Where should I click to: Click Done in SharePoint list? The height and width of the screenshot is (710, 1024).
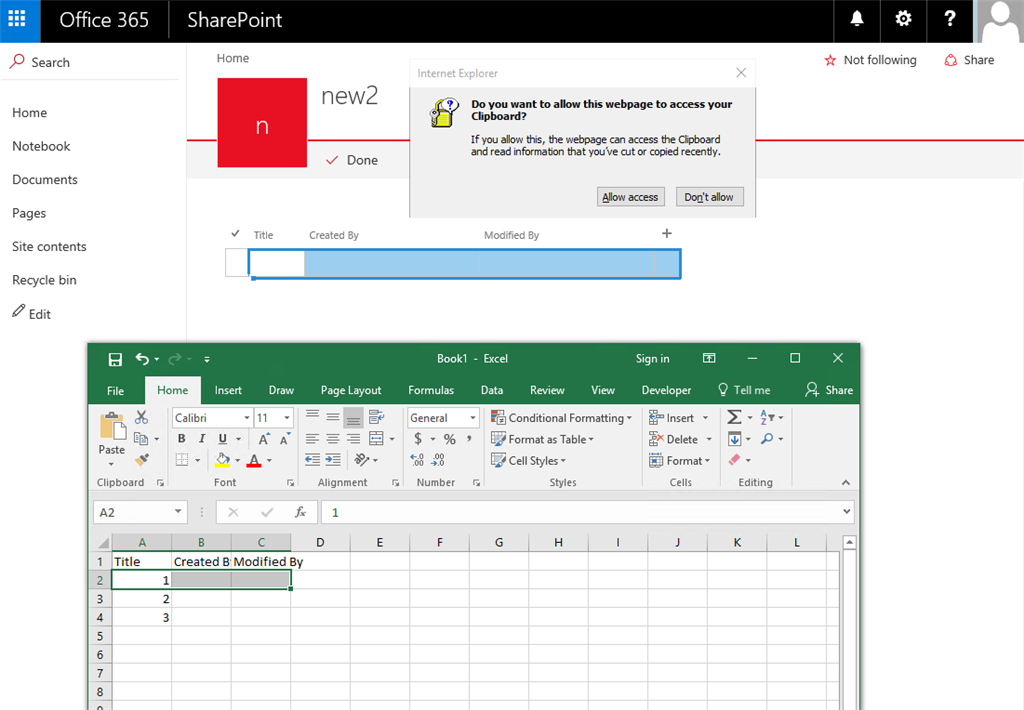click(x=352, y=160)
